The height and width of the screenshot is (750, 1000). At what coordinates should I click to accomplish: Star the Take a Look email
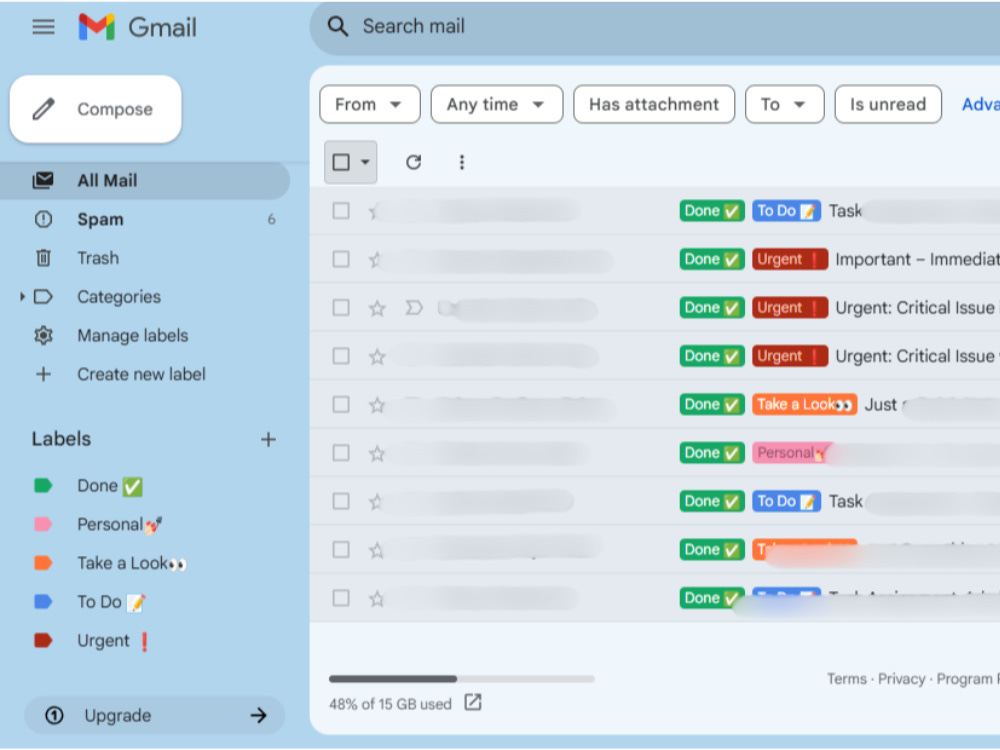(377, 404)
